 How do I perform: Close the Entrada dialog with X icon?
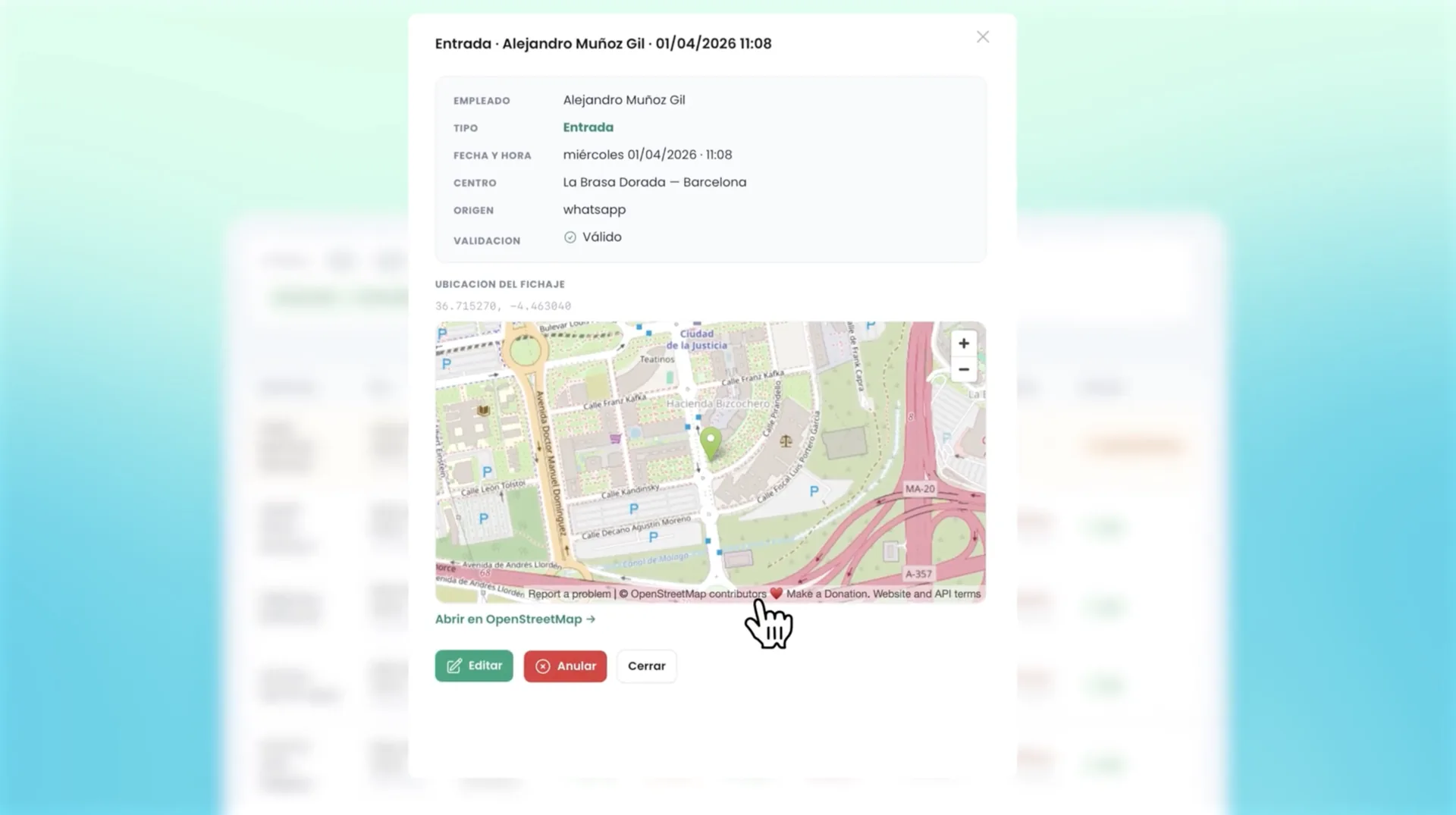tap(983, 37)
